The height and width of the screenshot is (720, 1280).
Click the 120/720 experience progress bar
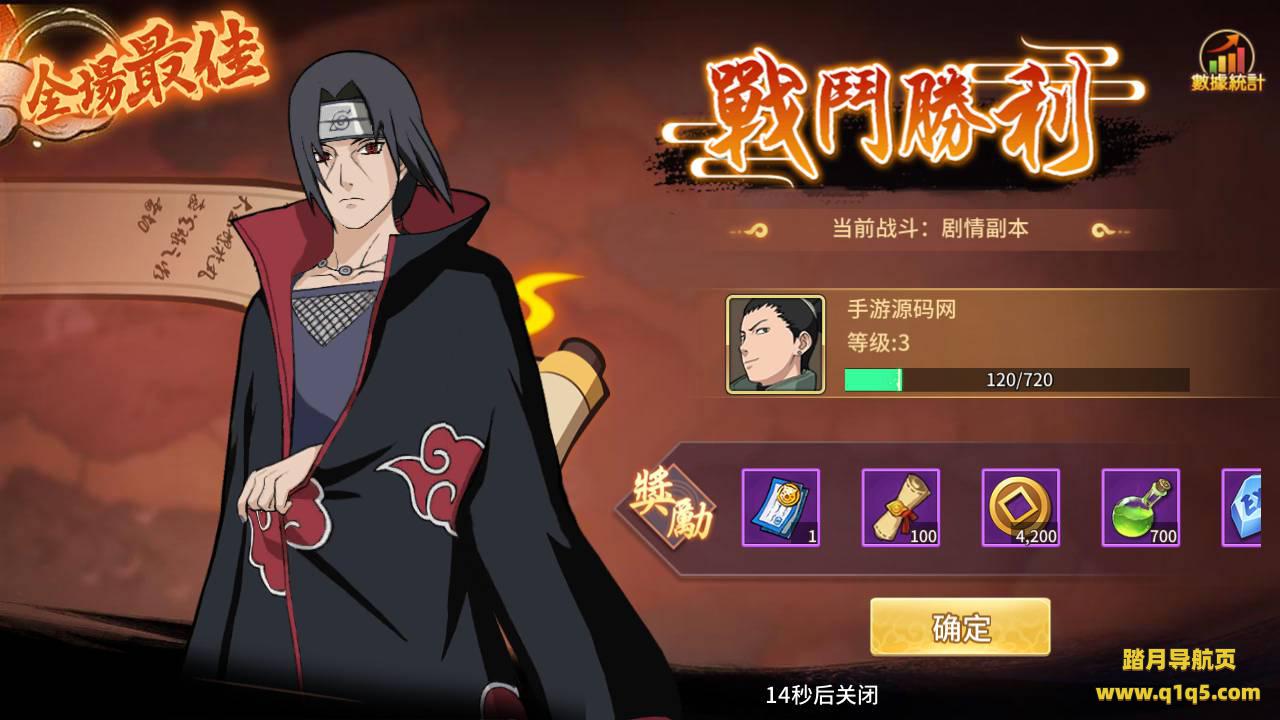1017,380
